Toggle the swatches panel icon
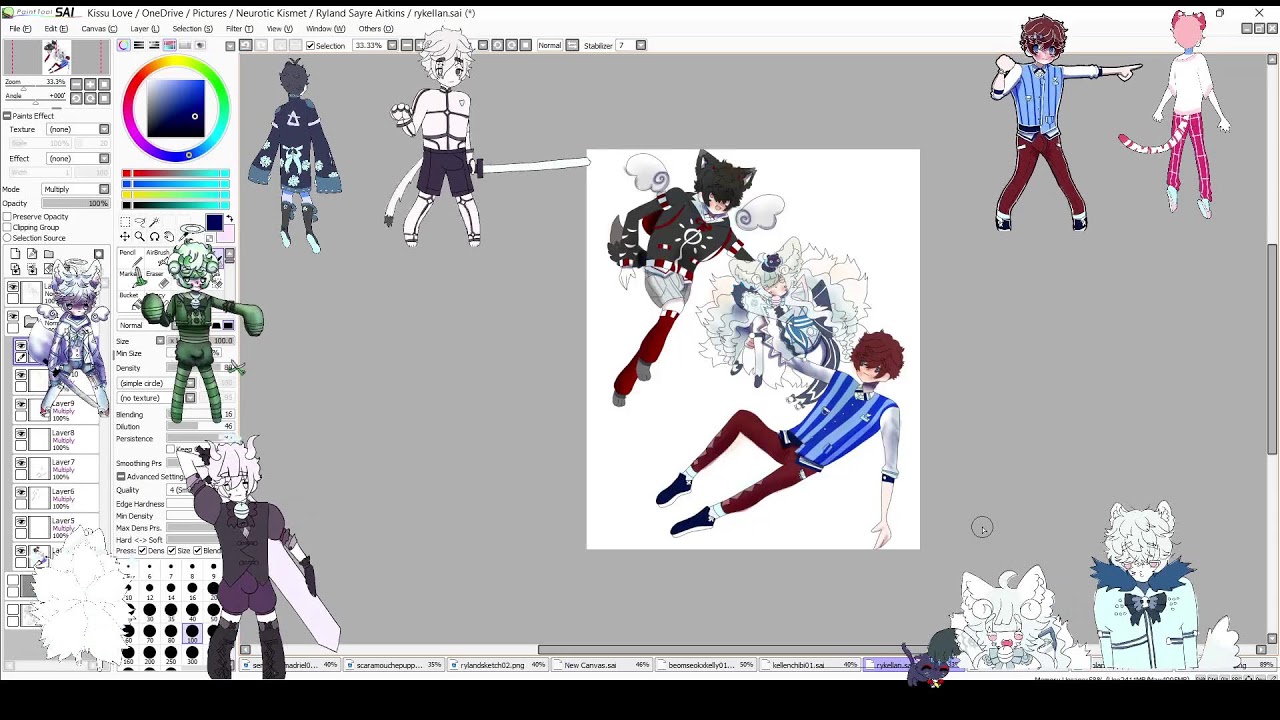Viewport: 1280px width, 720px height. pyautogui.click(x=185, y=45)
